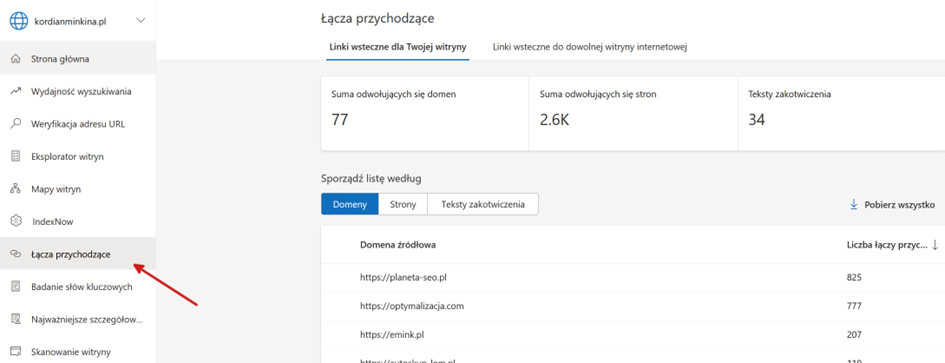Click the 2.6K referring pages value
Viewport: 945px width, 363px height.
tap(554, 120)
